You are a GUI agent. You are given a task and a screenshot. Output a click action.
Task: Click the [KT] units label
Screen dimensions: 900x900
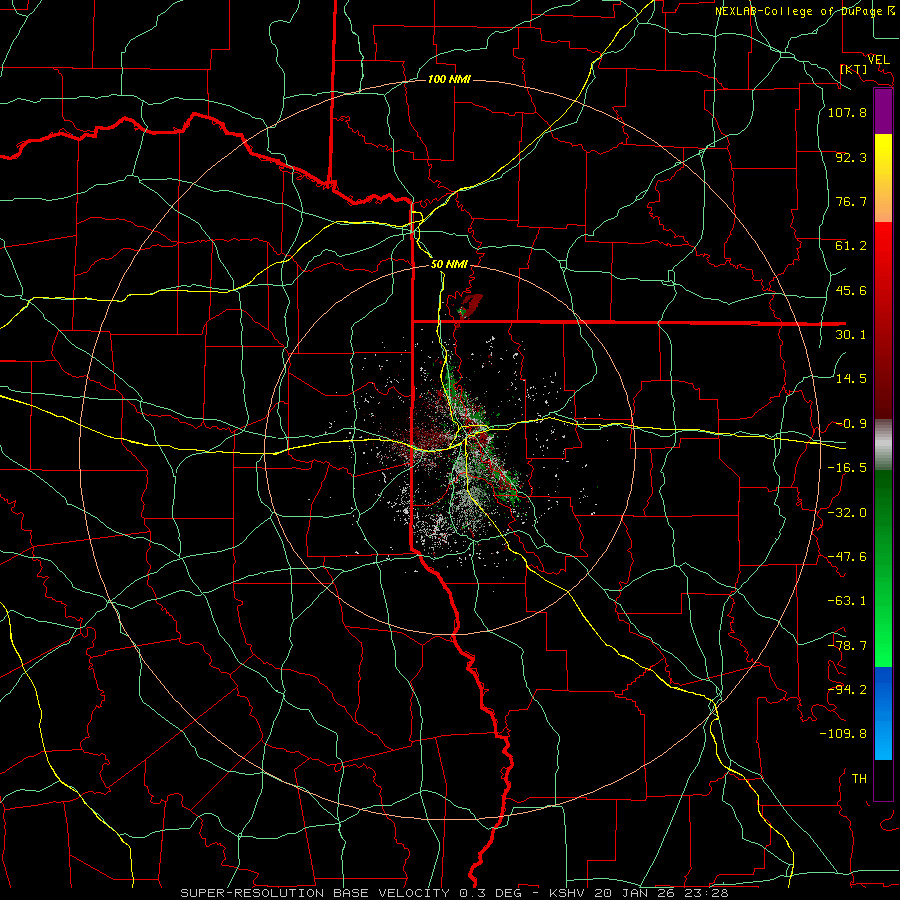coord(854,69)
